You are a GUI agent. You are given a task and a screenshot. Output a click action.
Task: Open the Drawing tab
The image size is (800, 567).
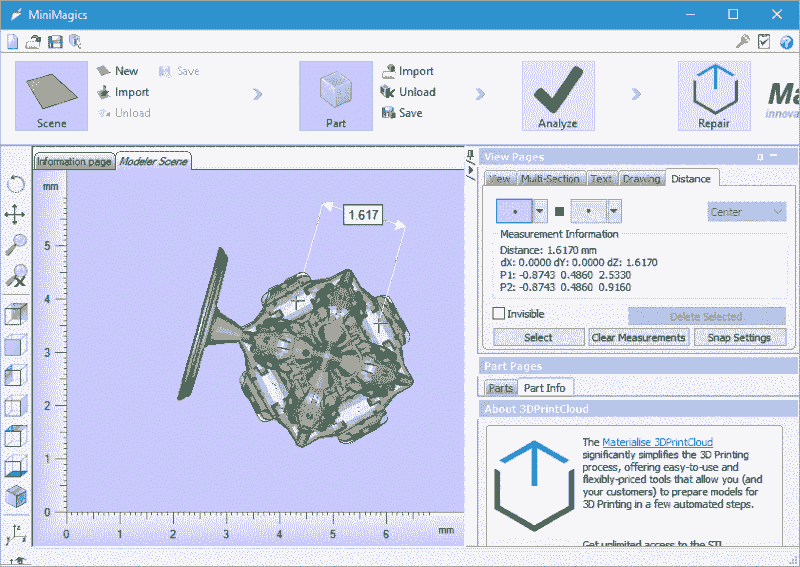(x=641, y=179)
